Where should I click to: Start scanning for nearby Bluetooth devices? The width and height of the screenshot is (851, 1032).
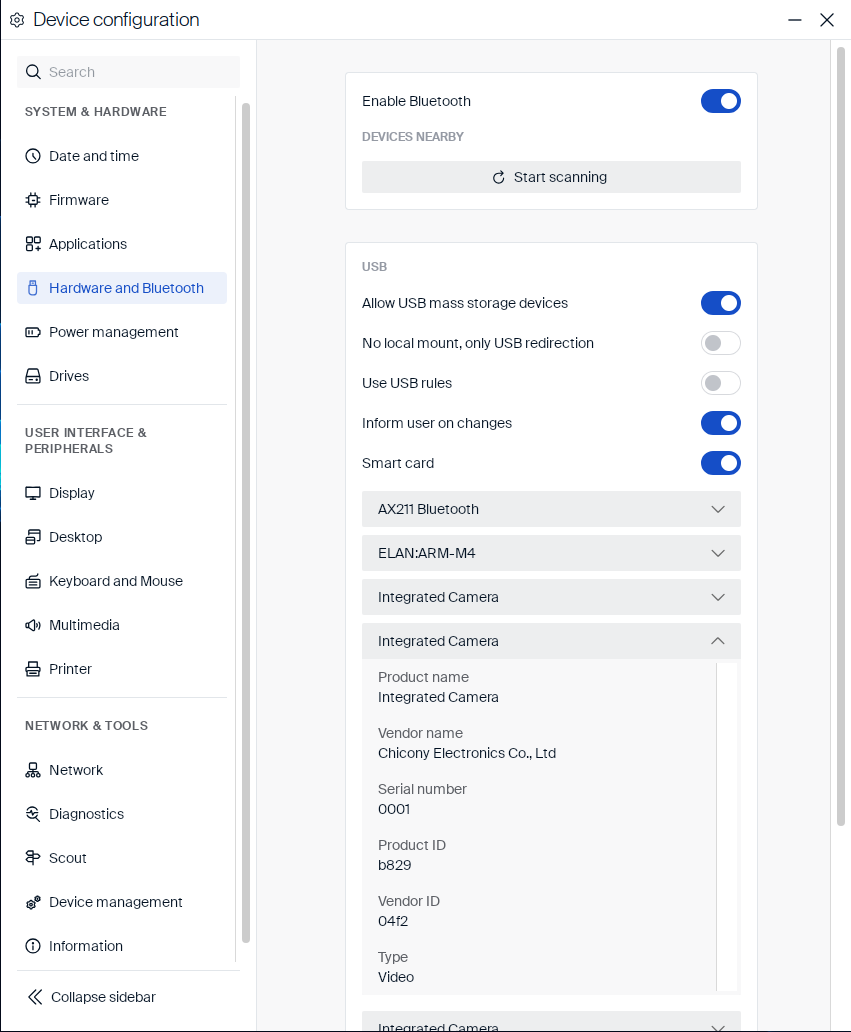[552, 177]
